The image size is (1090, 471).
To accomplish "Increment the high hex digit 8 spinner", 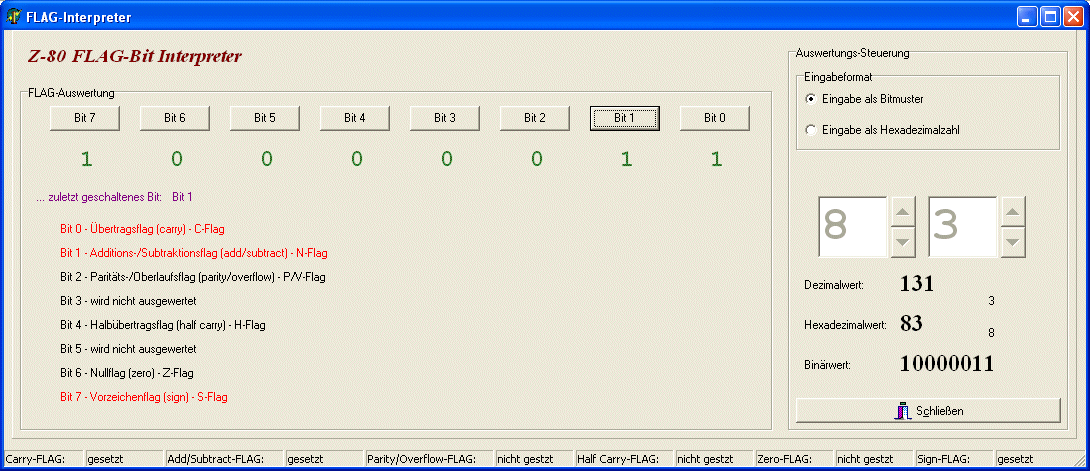I will tap(904, 212).
